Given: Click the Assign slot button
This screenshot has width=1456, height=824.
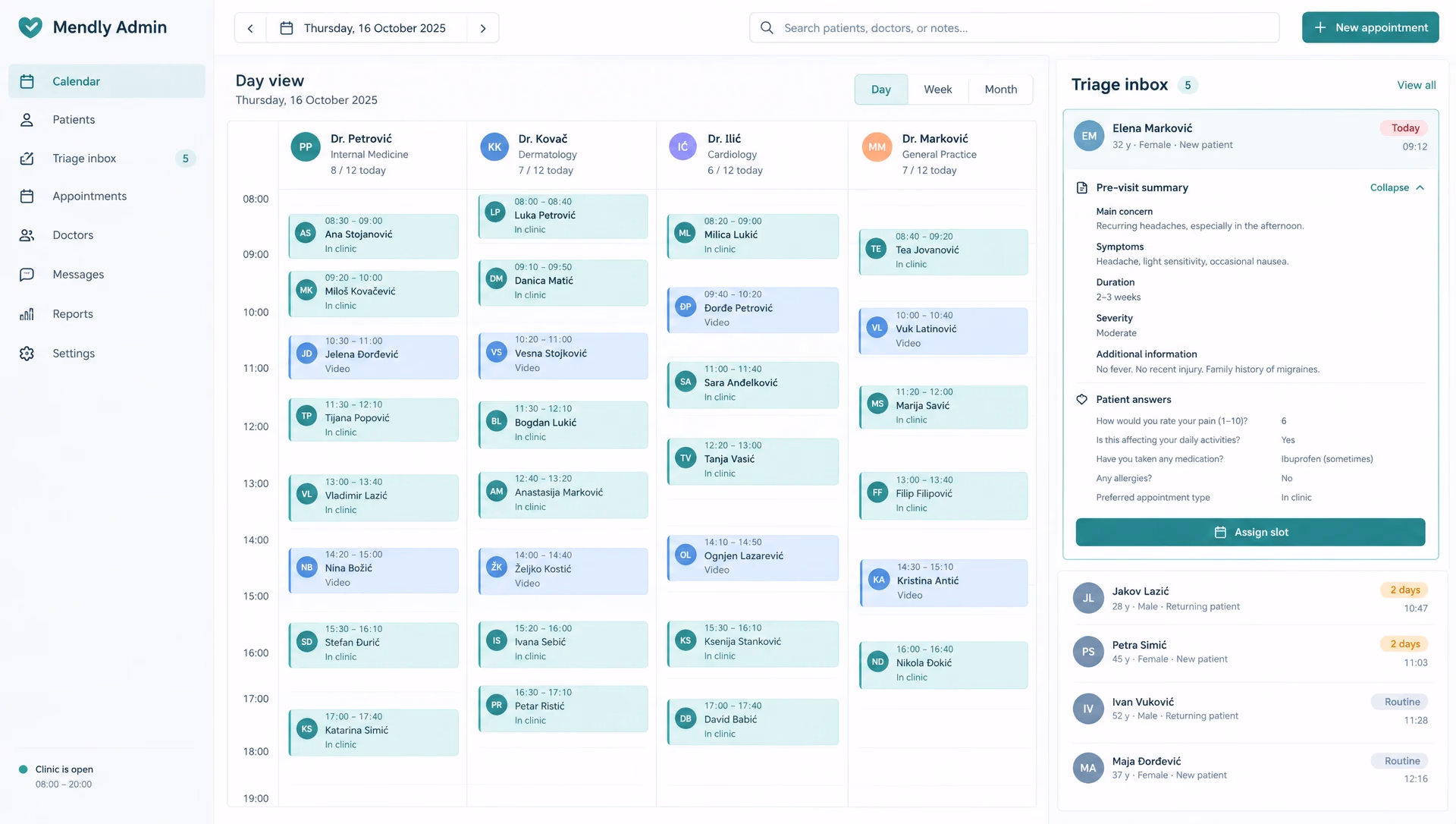Looking at the screenshot, I should 1250,533.
